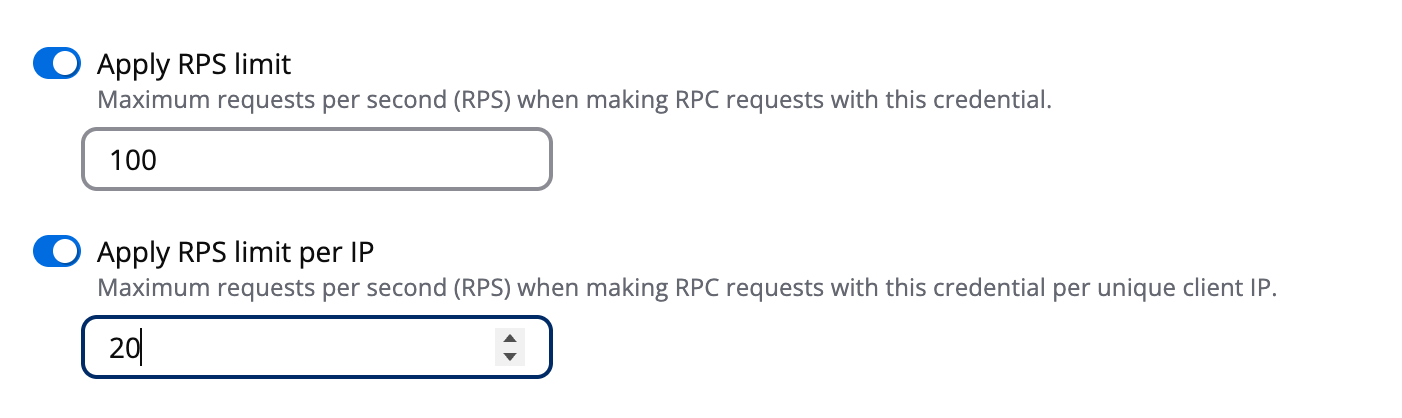Click the word "Maximum" in the first description

137,101
